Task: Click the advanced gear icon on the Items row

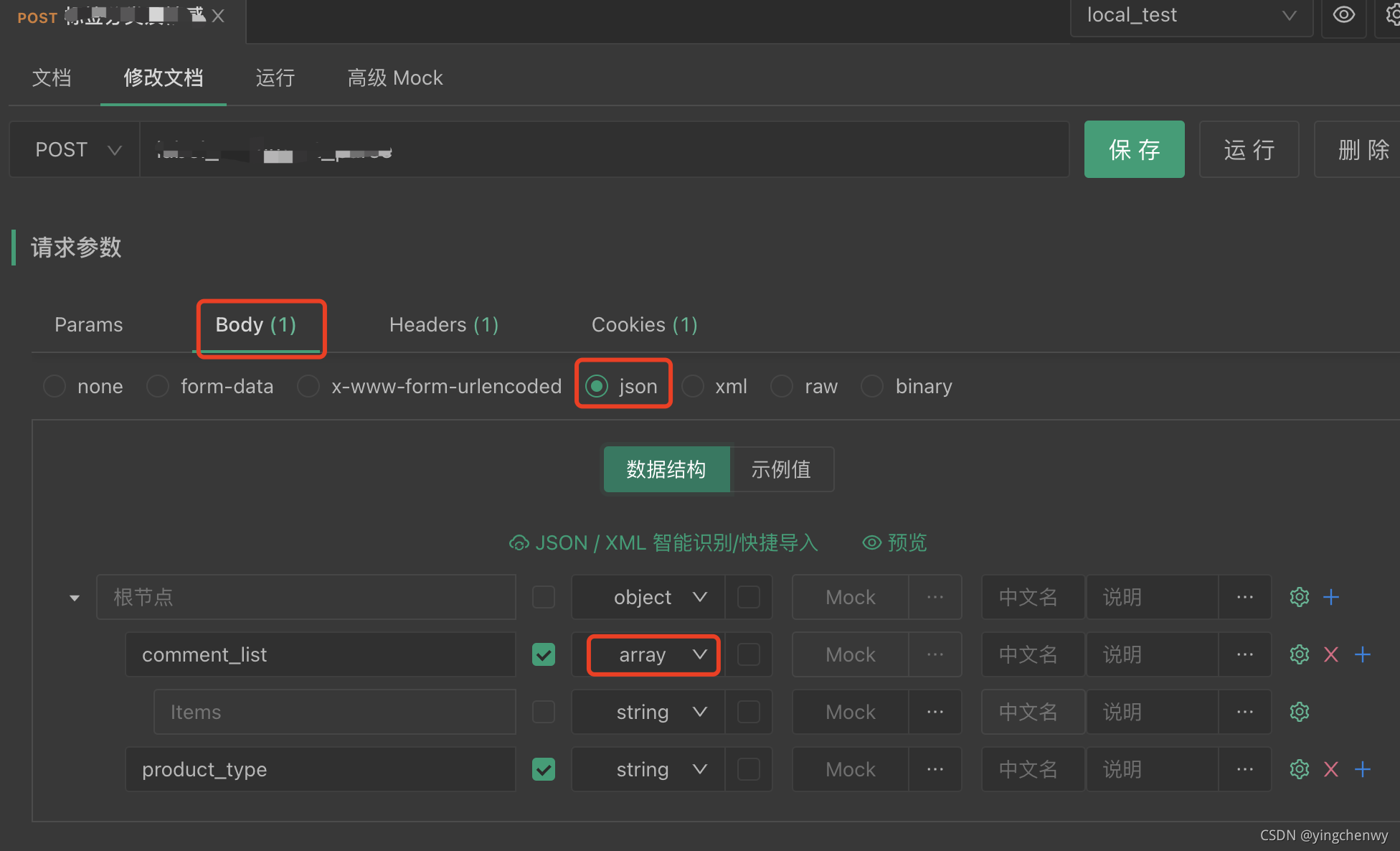Action: [x=1298, y=712]
